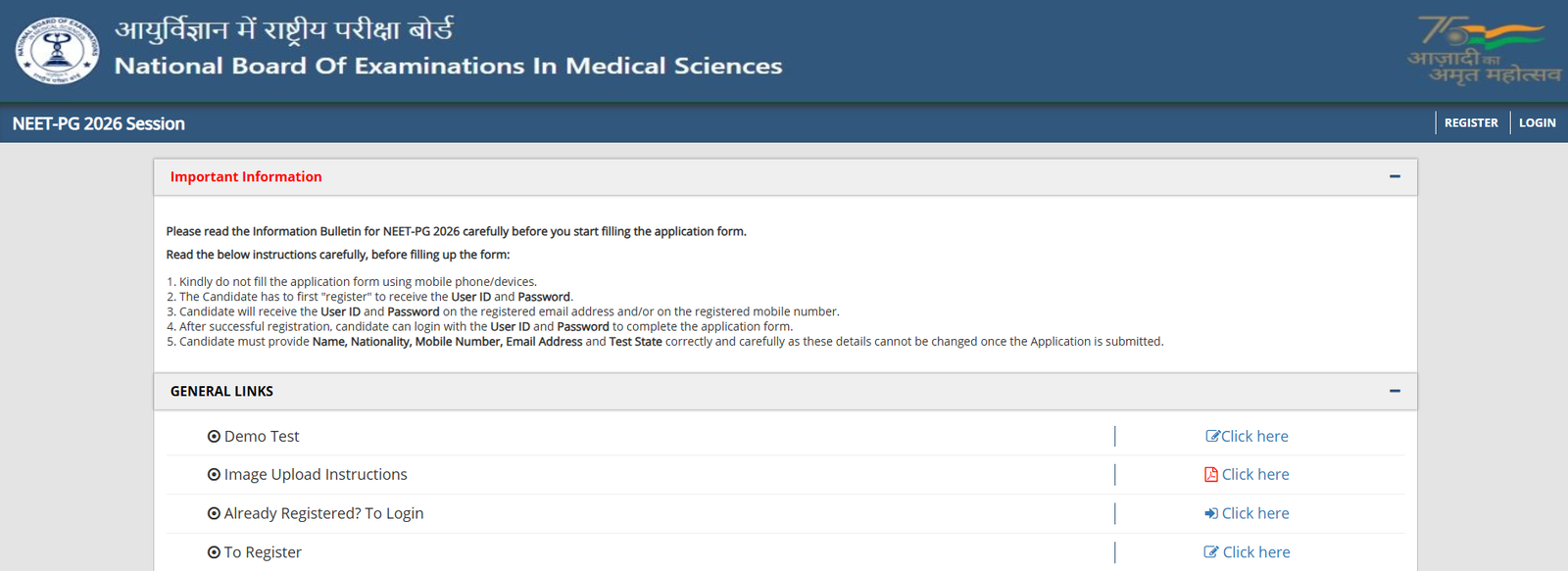Image resolution: width=1568 pixels, height=571 pixels.
Task: Click the bullet icon beside Image Upload Instructions
Action: tap(214, 475)
